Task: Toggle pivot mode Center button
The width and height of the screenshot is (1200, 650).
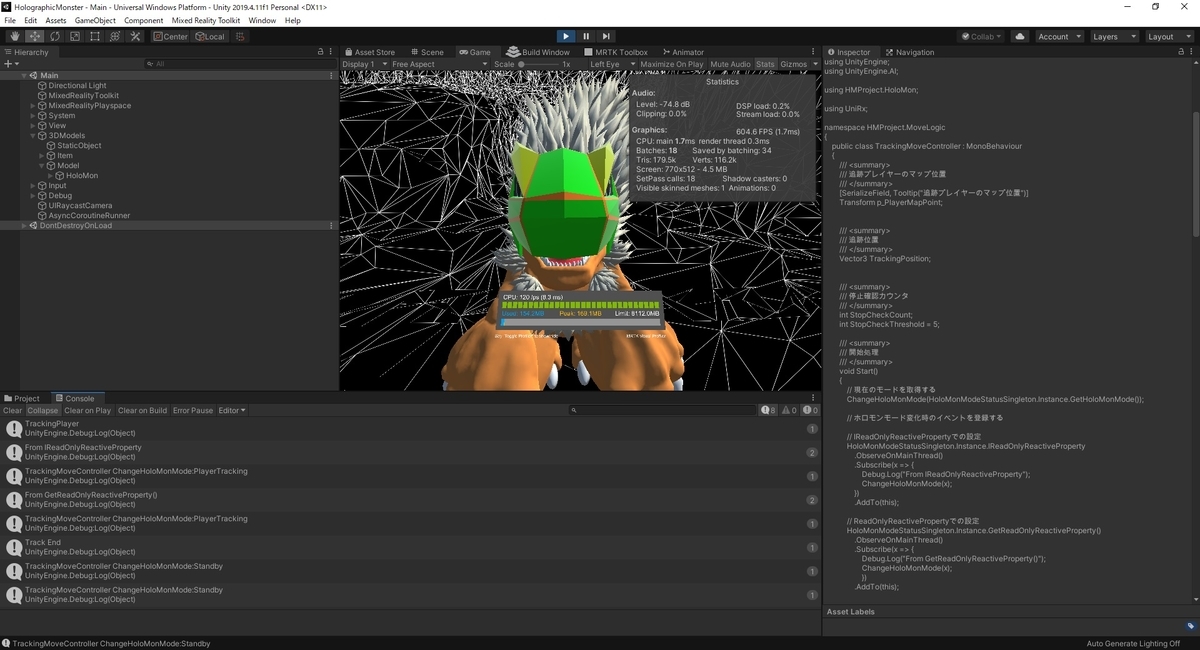Action: (x=171, y=36)
